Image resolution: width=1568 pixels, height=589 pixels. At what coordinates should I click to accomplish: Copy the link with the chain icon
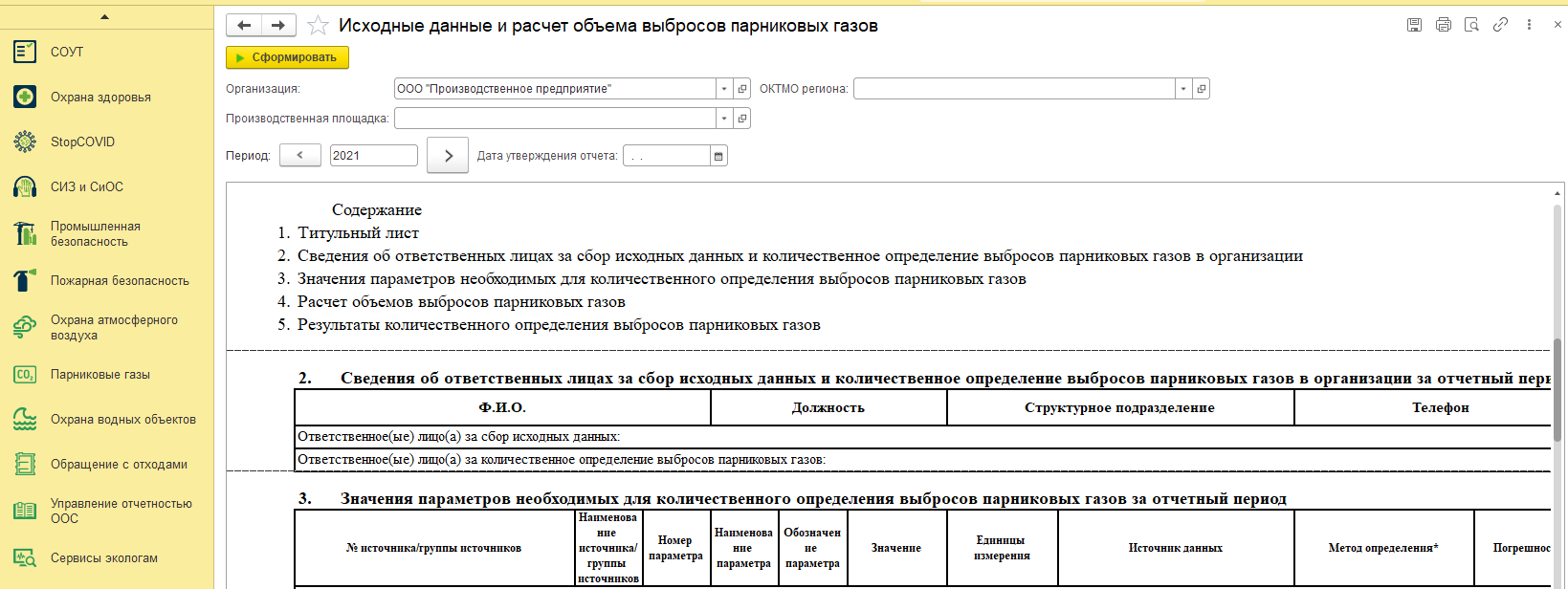pyautogui.click(x=1500, y=25)
